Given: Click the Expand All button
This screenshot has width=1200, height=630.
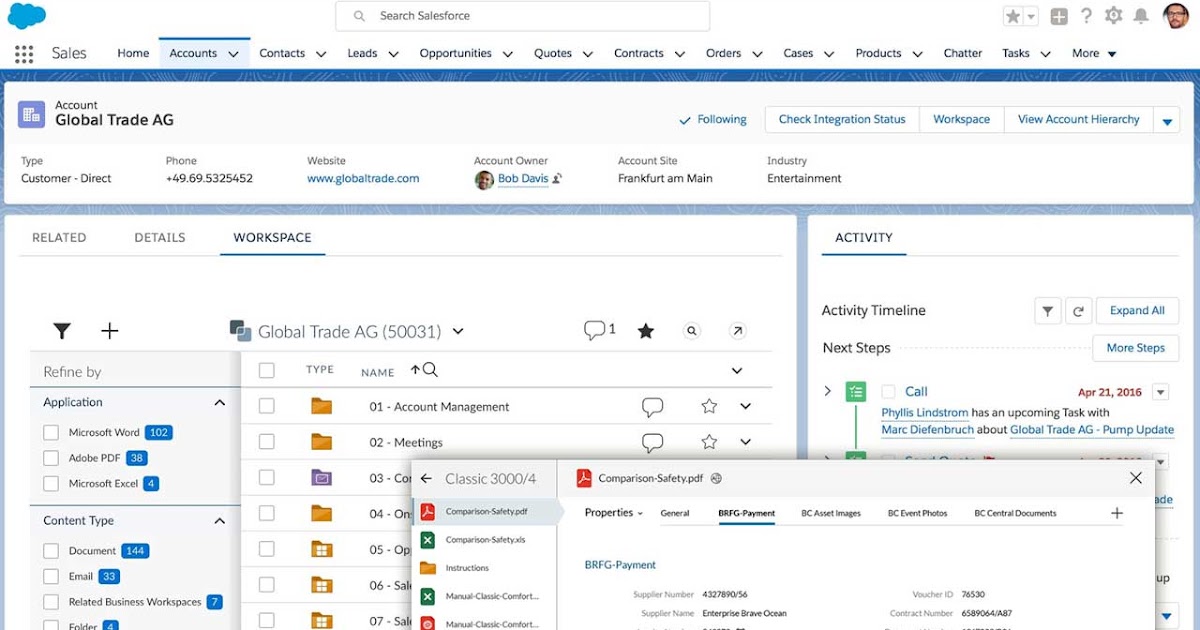Looking at the screenshot, I should pyautogui.click(x=1137, y=311).
